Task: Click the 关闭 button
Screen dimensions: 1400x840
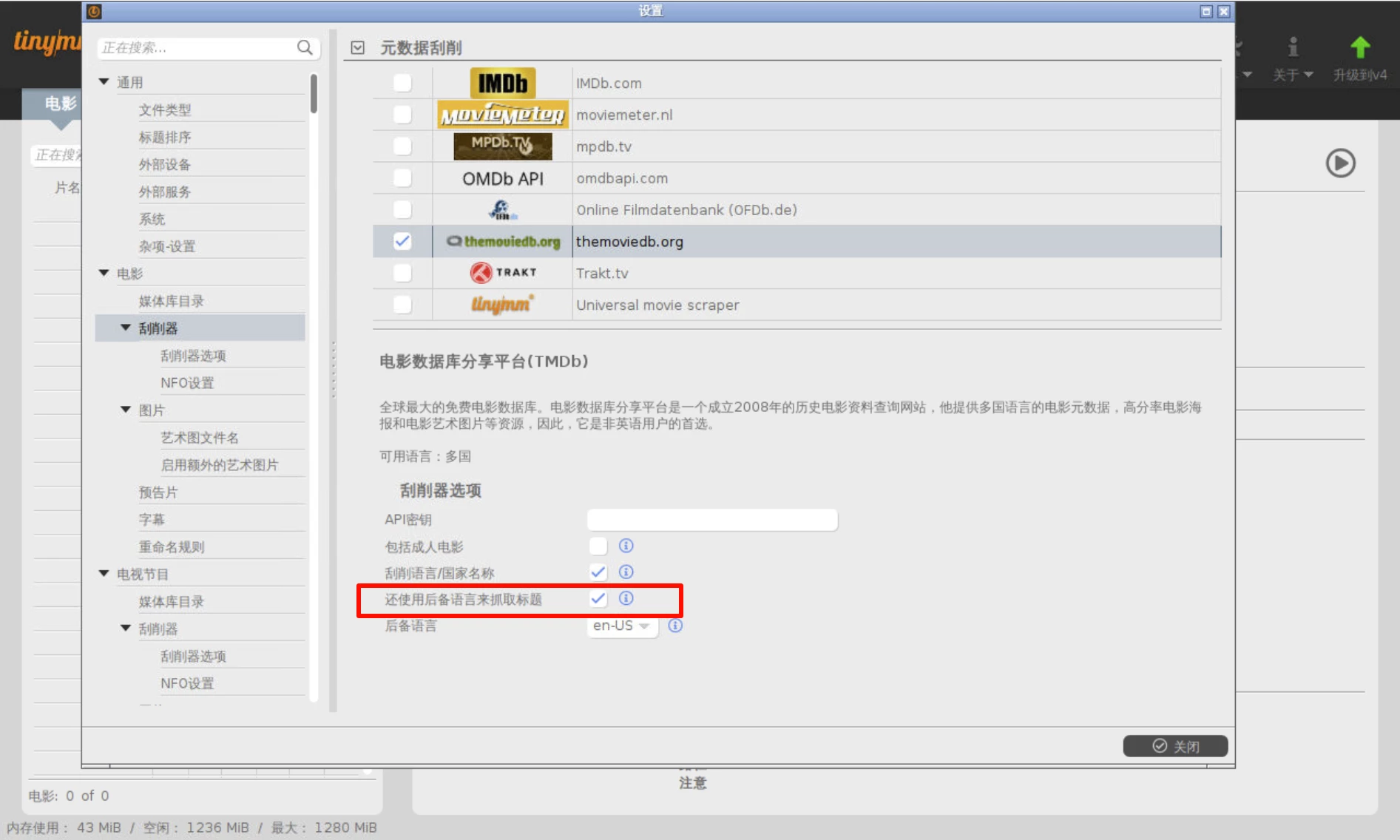Action: 1175,746
